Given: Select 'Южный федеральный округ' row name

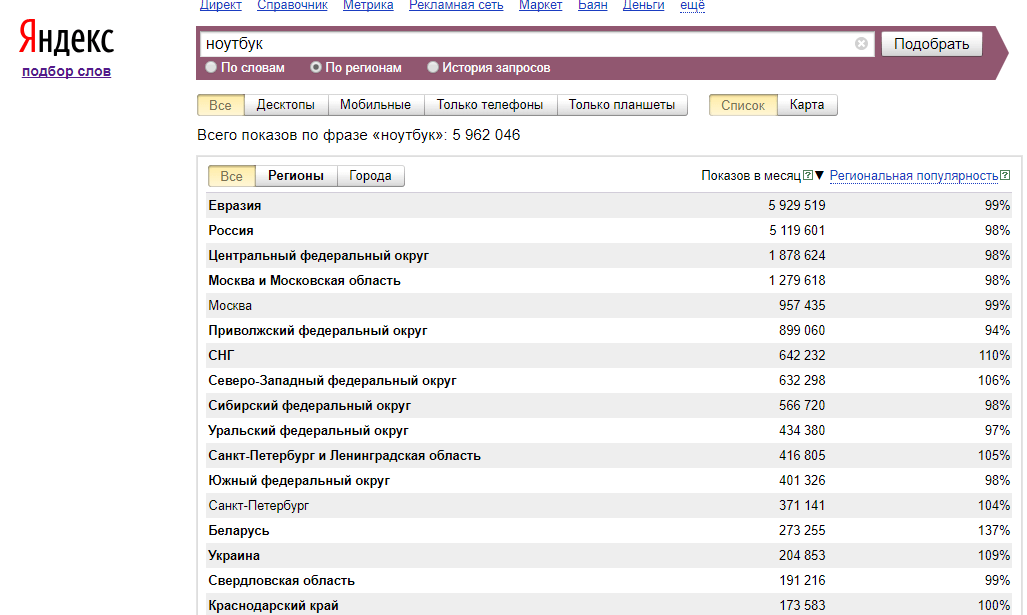Looking at the screenshot, I should click(x=299, y=480).
